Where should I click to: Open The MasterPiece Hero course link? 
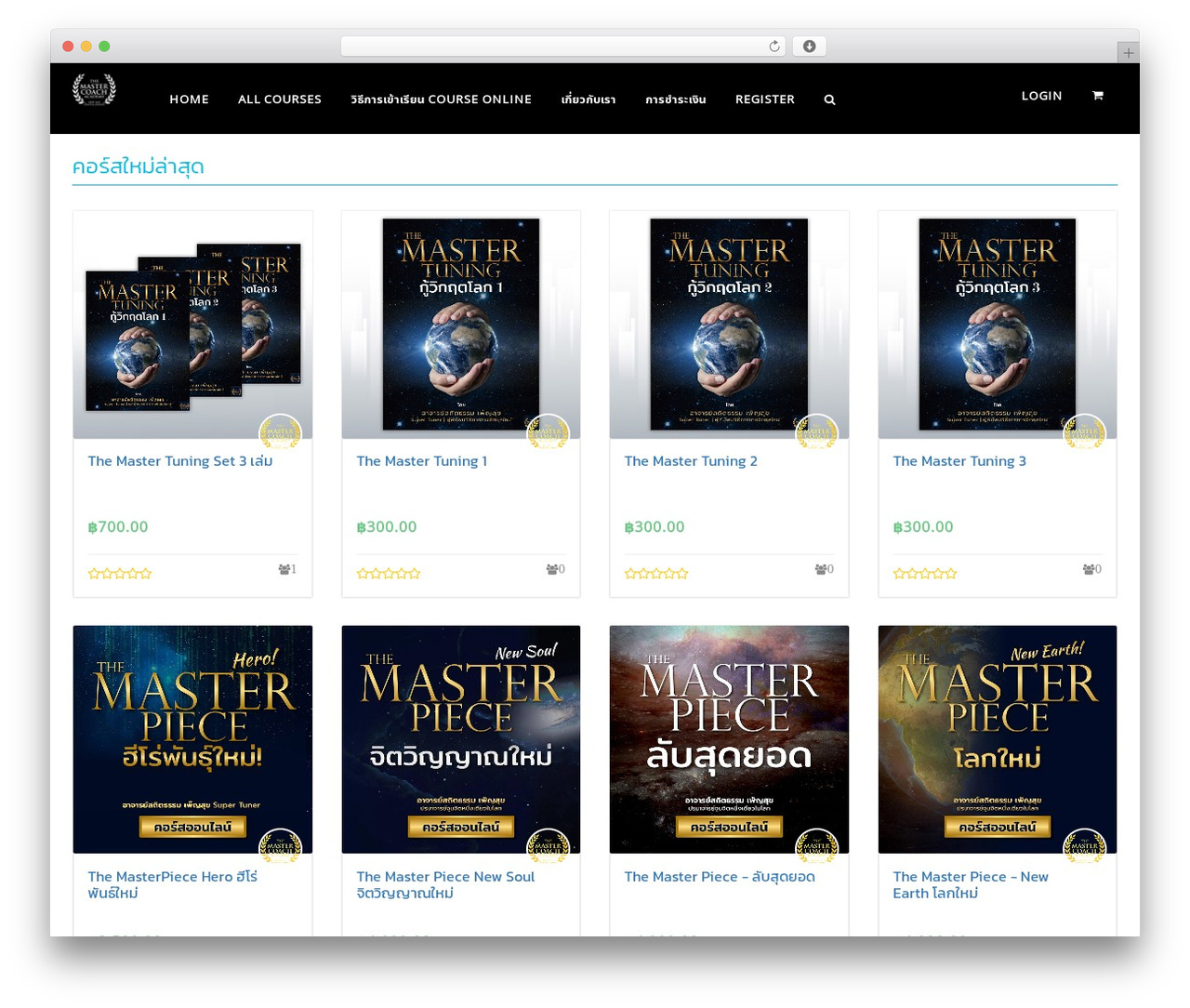[x=172, y=884]
